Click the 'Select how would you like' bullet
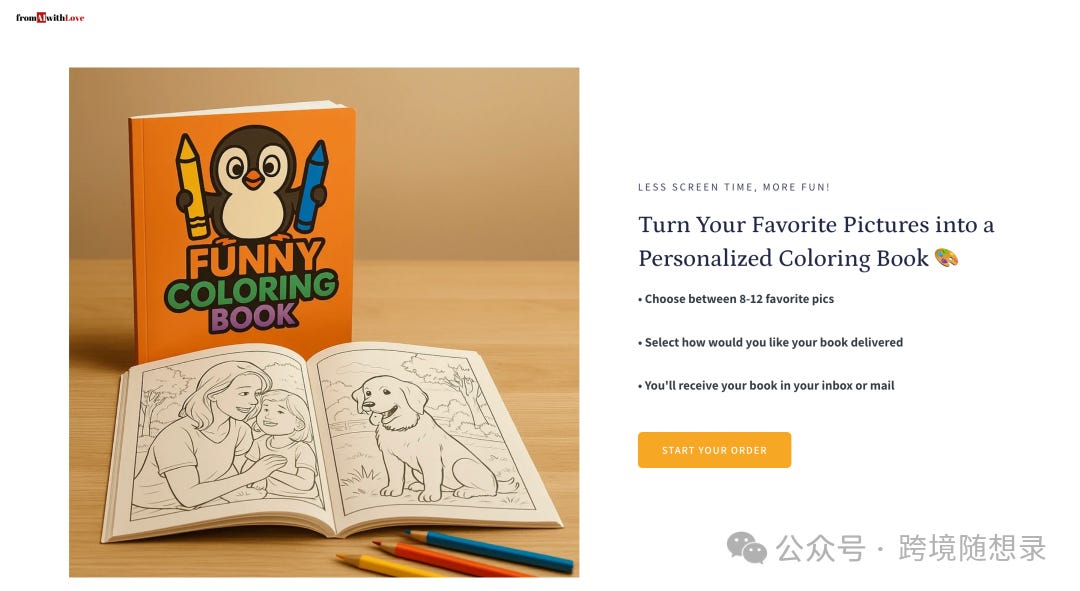This screenshot has height=591, width=1080. click(x=770, y=342)
